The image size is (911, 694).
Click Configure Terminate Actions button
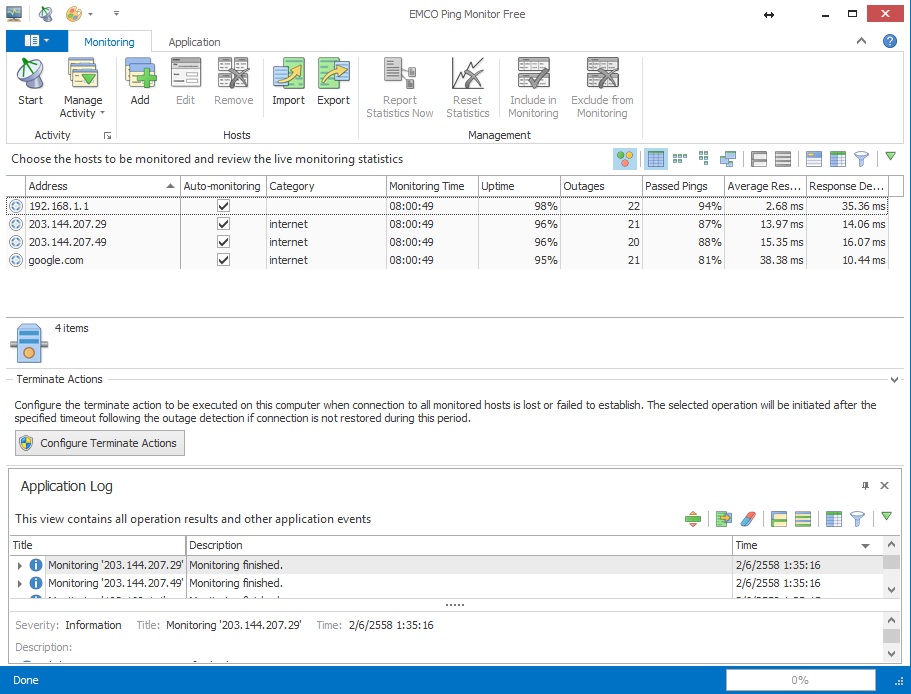100,443
